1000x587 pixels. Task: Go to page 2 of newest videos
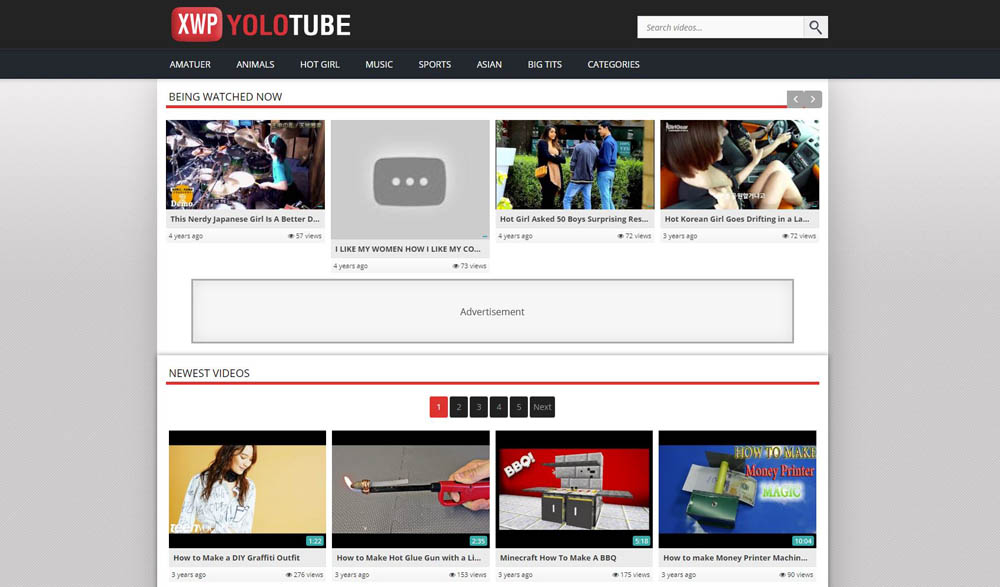click(x=459, y=407)
